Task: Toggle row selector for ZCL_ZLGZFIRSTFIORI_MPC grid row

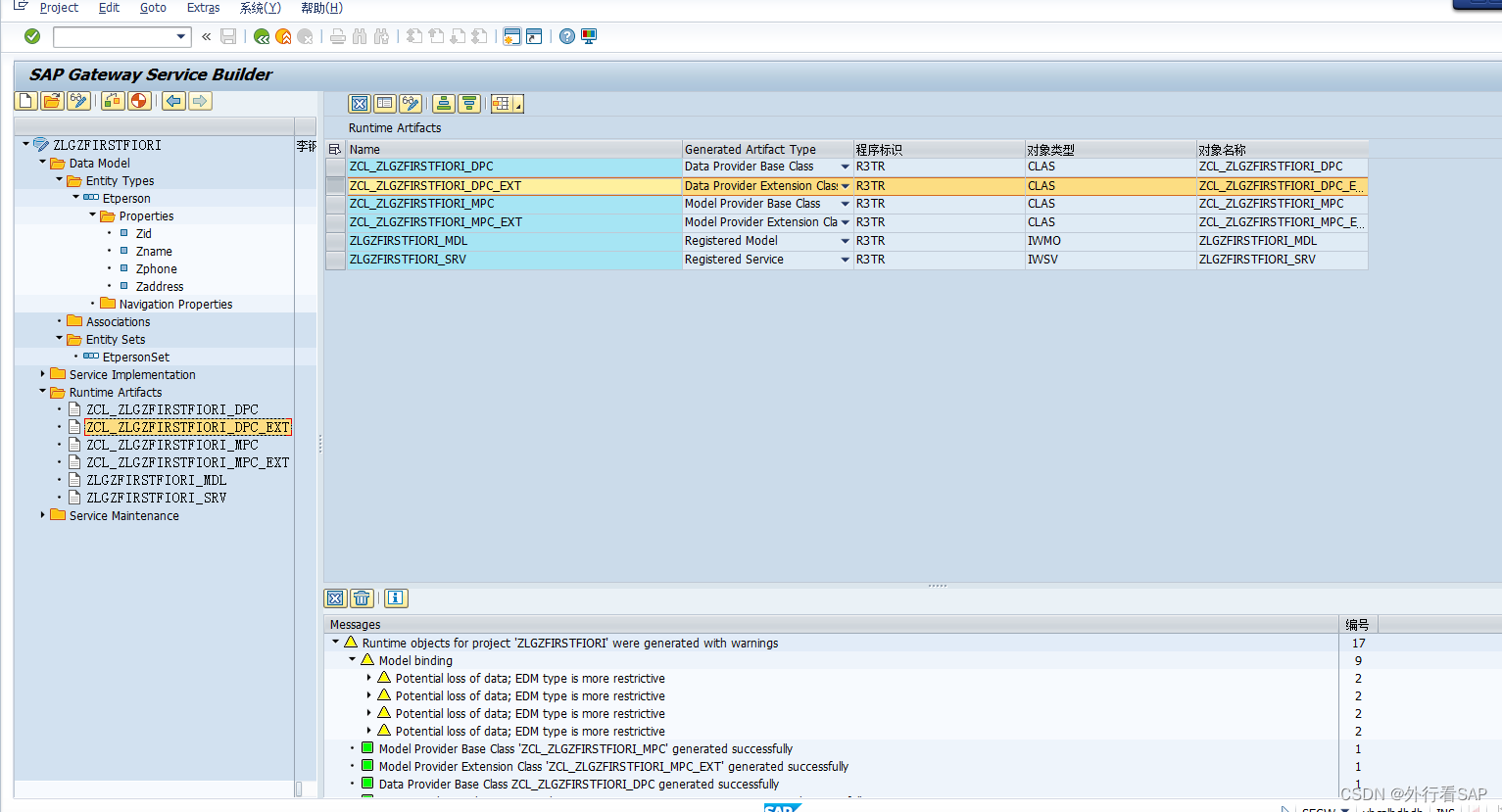Action: [335, 204]
